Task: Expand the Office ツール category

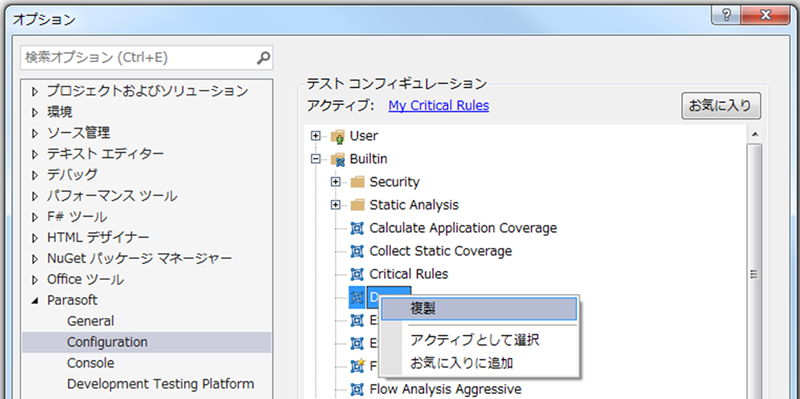Action: (35, 280)
